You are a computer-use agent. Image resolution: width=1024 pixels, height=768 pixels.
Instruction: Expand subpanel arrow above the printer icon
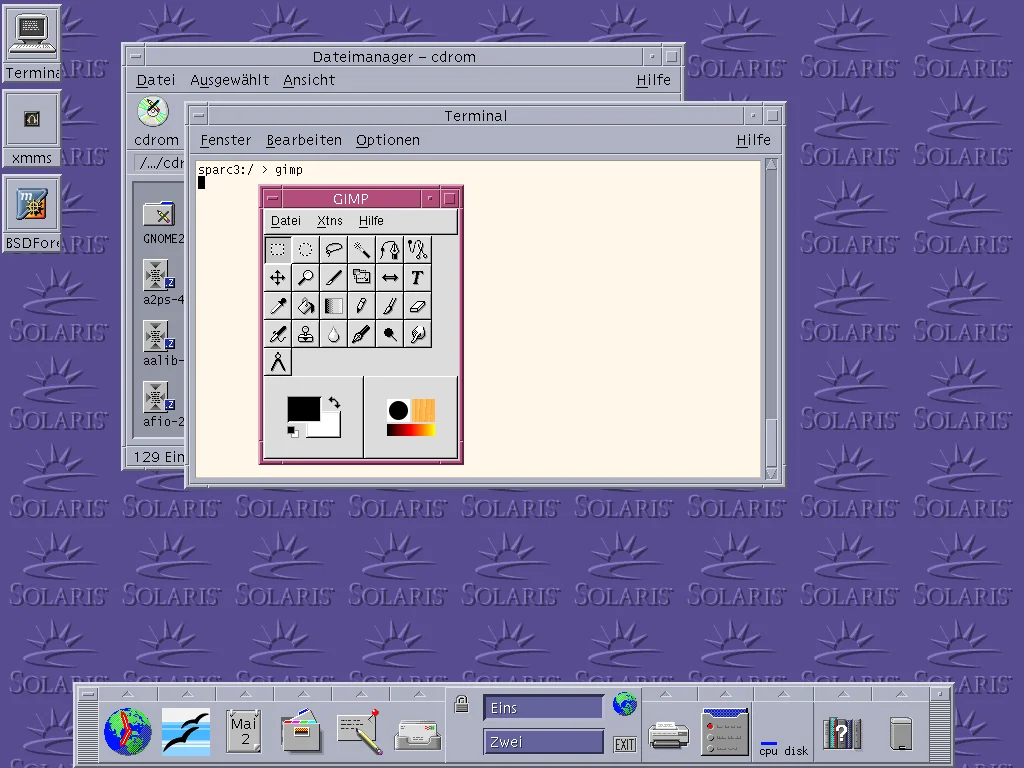(665, 694)
